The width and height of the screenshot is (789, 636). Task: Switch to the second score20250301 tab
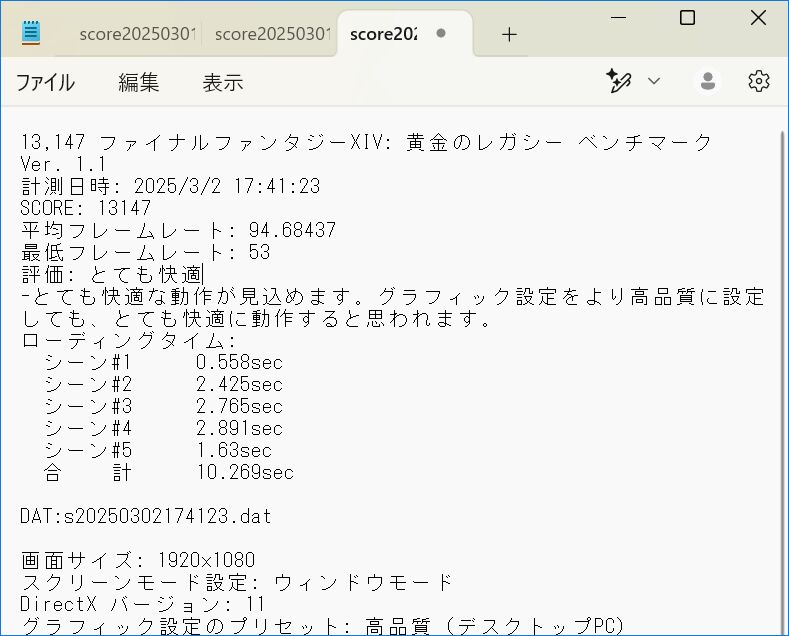(273, 34)
